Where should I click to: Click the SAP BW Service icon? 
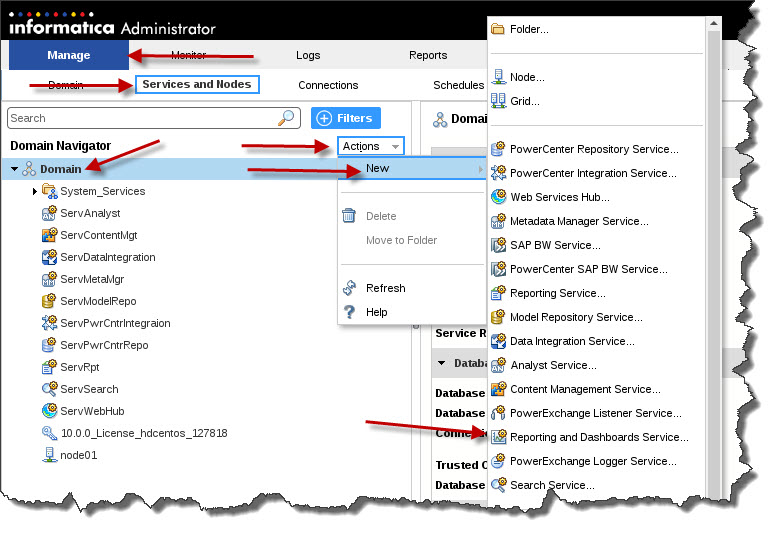[498, 245]
